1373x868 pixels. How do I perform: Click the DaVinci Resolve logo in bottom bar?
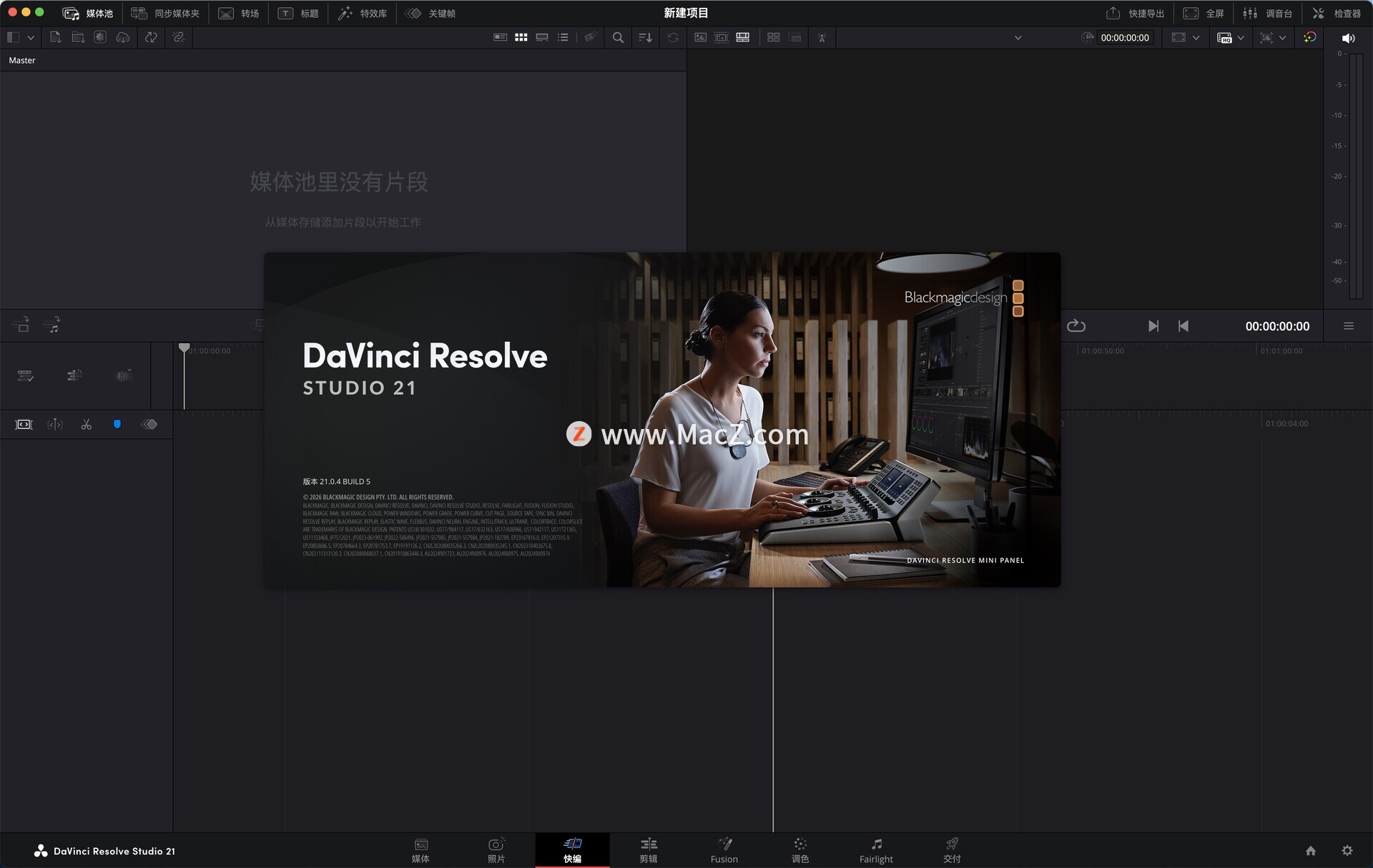(x=41, y=851)
